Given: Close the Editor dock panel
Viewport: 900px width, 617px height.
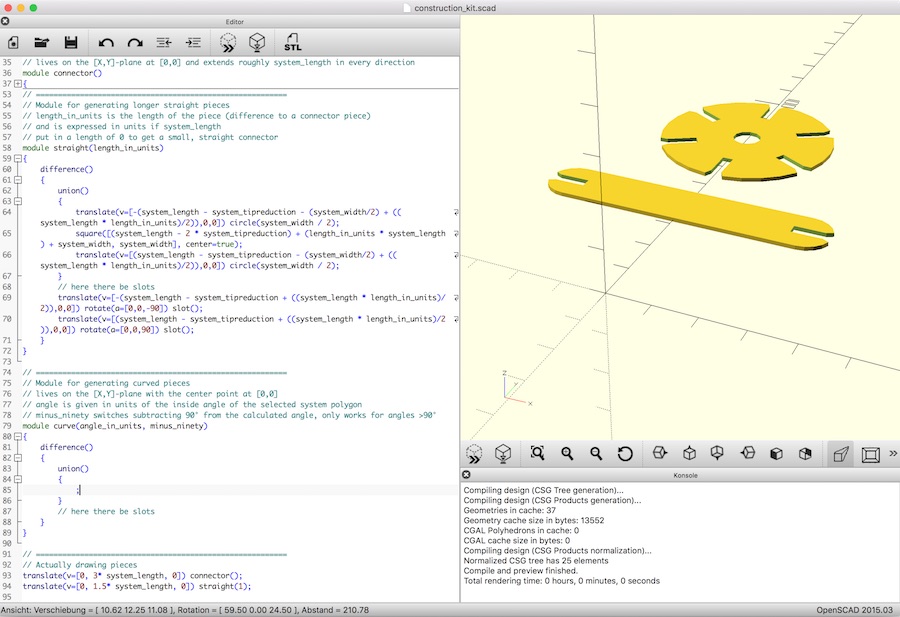Looking at the screenshot, I should pos(5,21).
